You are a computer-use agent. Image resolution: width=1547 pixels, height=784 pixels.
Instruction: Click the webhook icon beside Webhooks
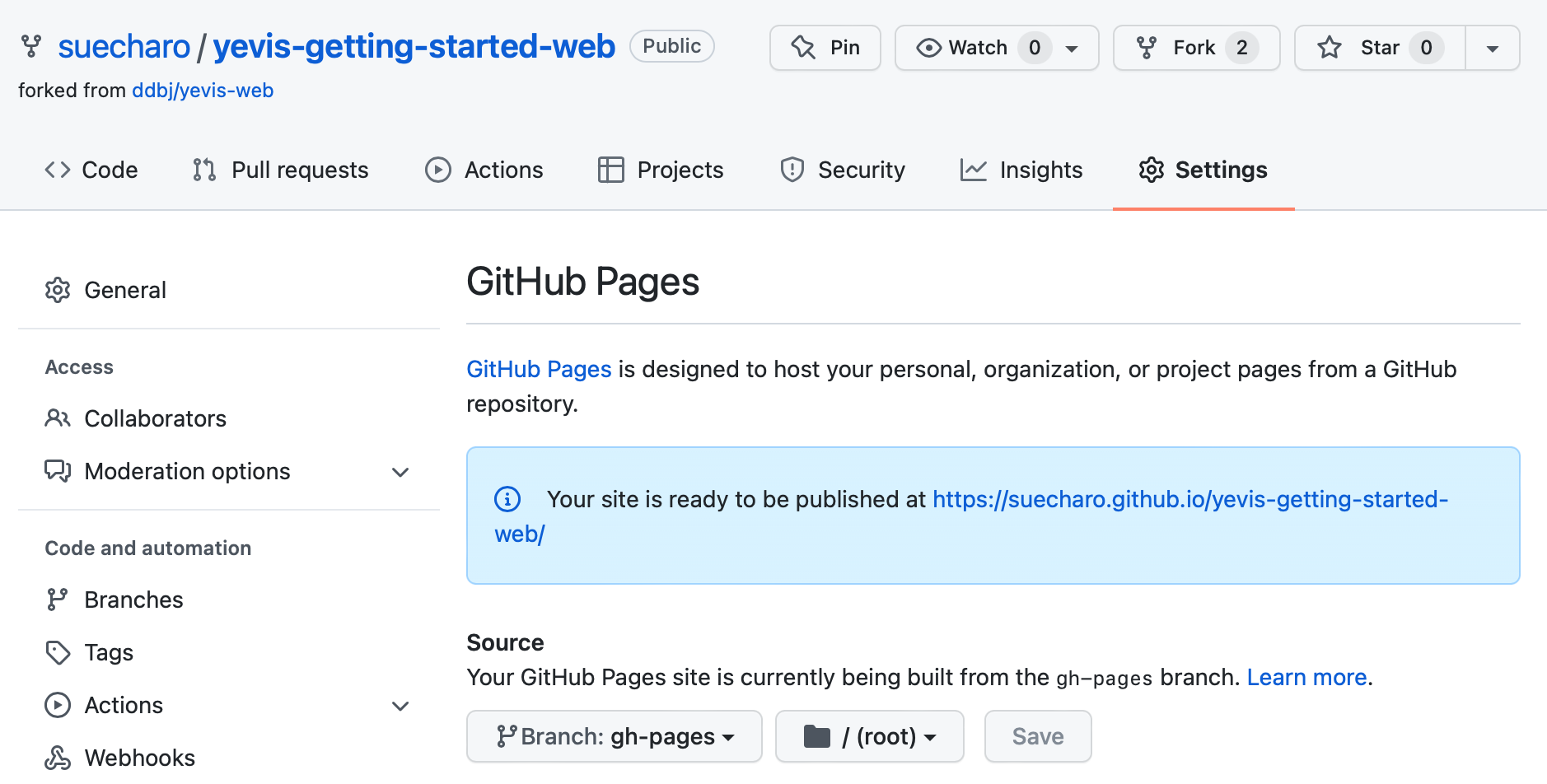pos(58,758)
